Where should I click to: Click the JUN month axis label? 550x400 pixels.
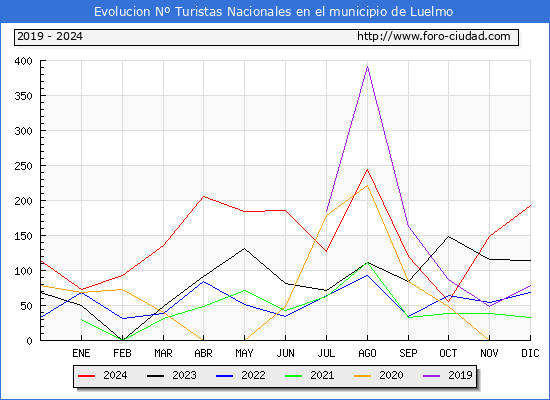[x=286, y=353]
